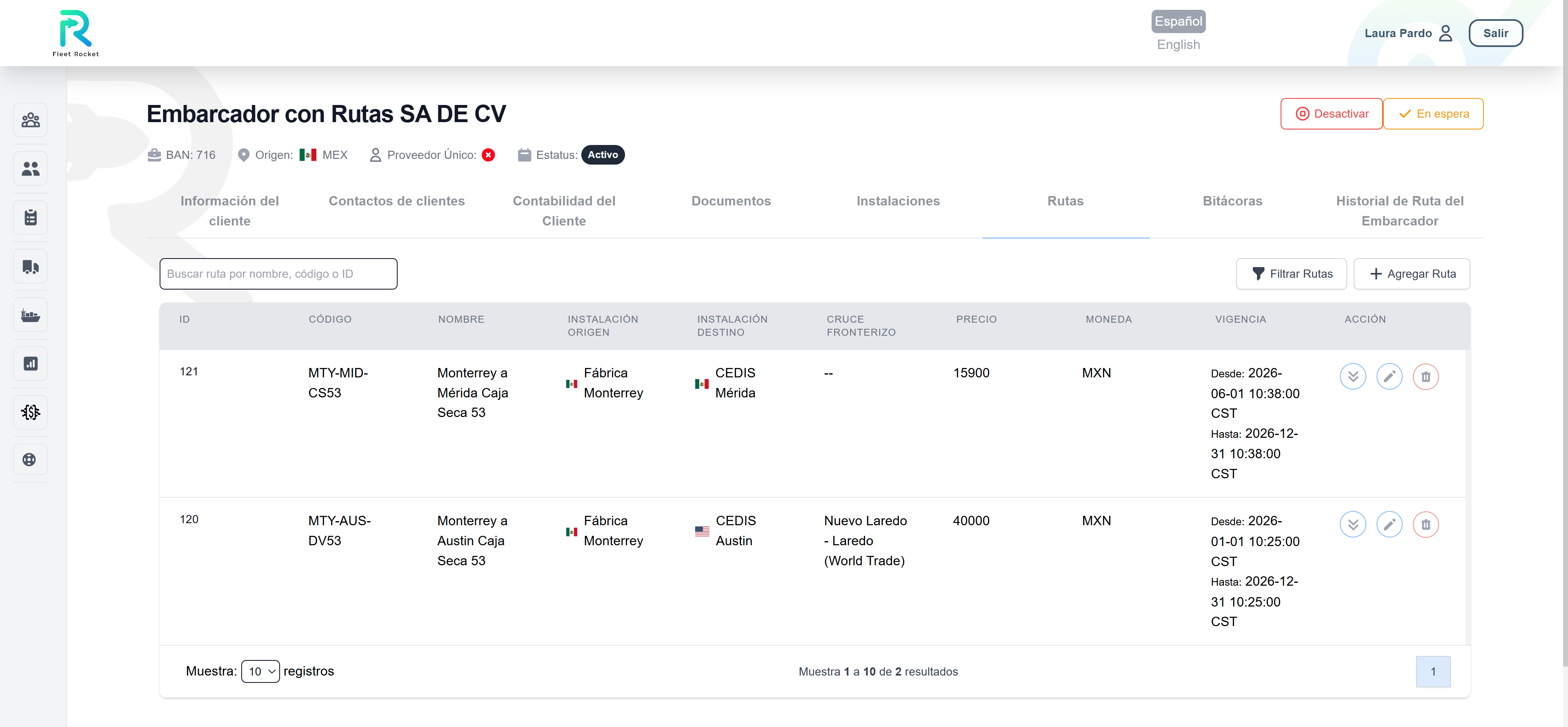Open the bar chart reports icon
Image resolution: width=1568 pixels, height=727 pixels.
[31, 363]
